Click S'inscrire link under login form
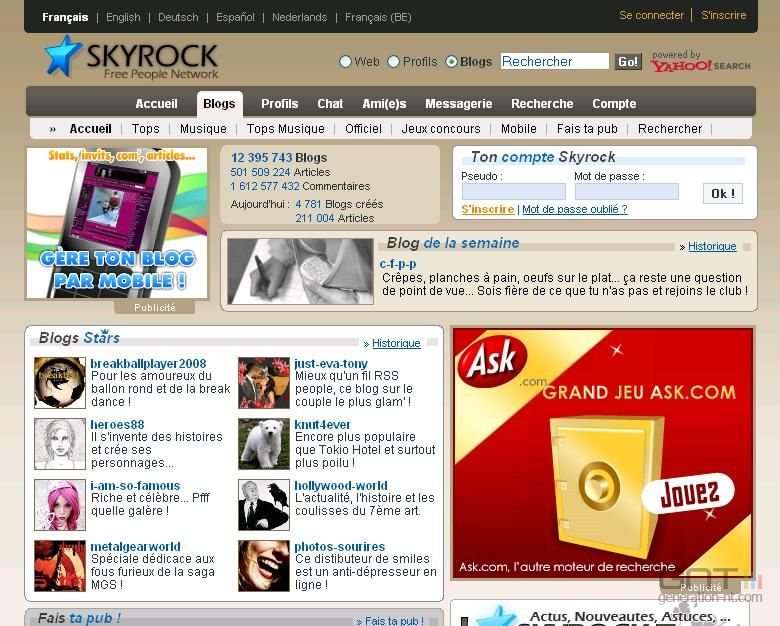Image resolution: width=780 pixels, height=626 pixels. [x=488, y=209]
